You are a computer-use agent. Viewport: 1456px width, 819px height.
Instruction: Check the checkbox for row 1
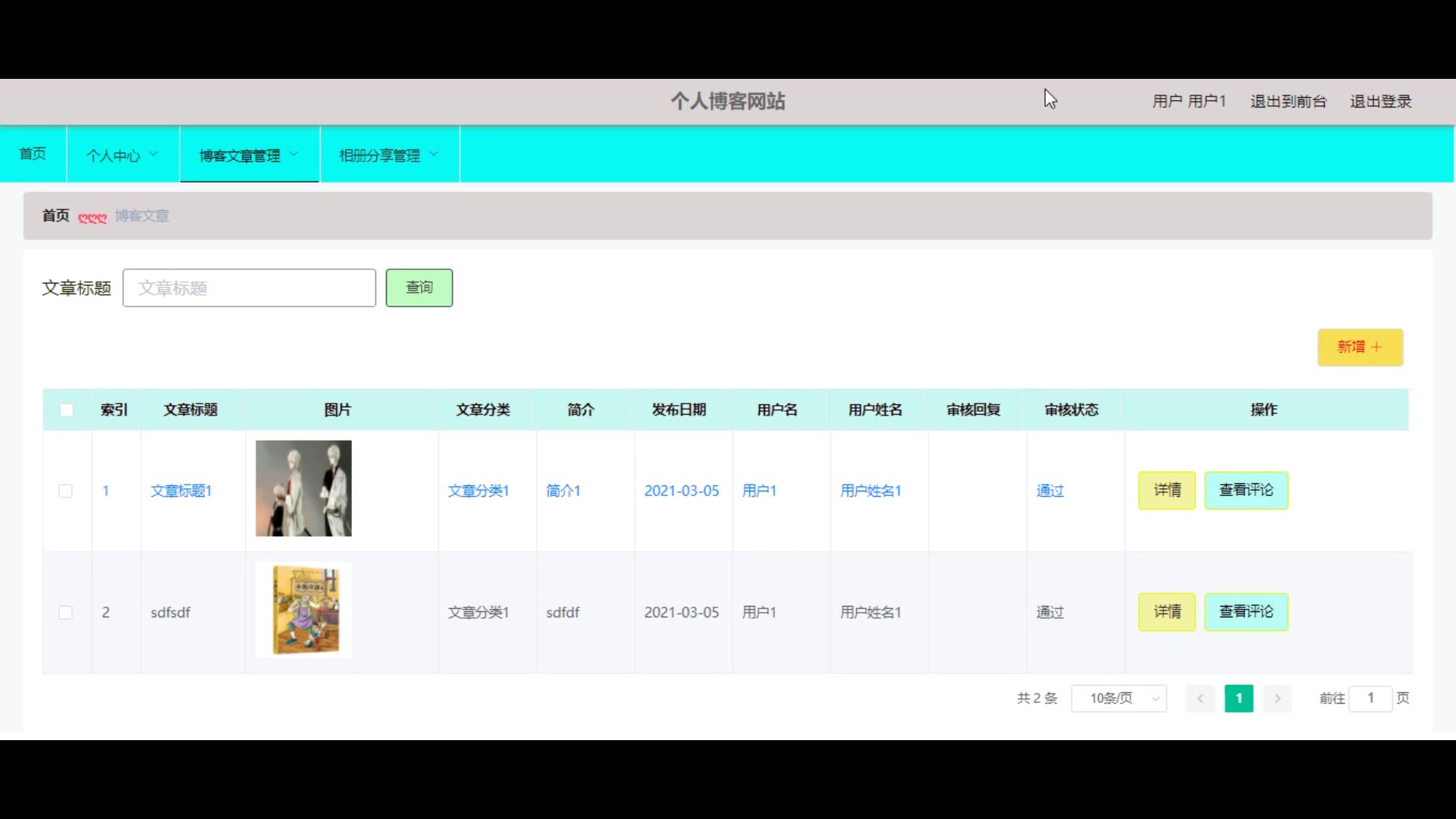[66, 491]
